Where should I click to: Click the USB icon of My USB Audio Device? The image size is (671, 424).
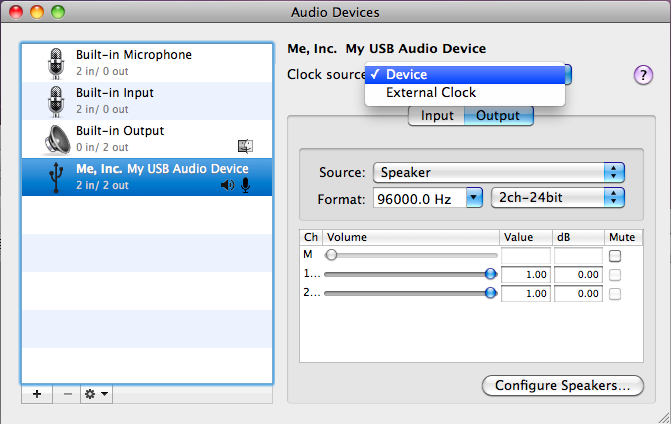54,177
